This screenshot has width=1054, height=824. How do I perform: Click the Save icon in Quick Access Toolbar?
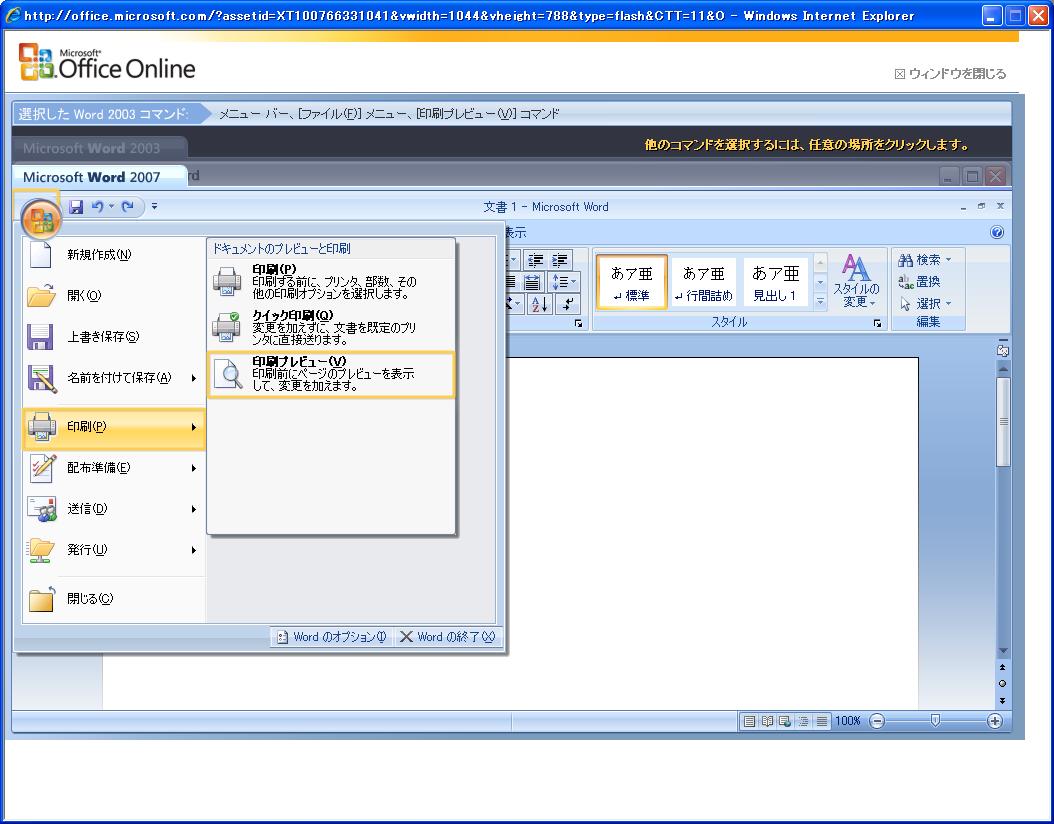coord(76,207)
